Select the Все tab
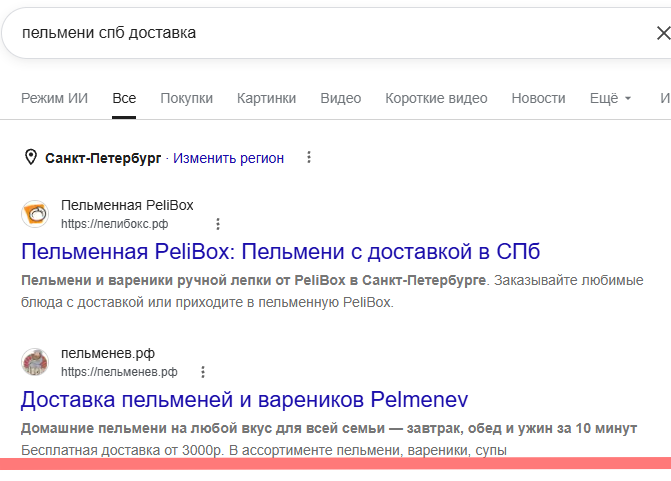Viewport: 671px width, 481px height. [124, 98]
